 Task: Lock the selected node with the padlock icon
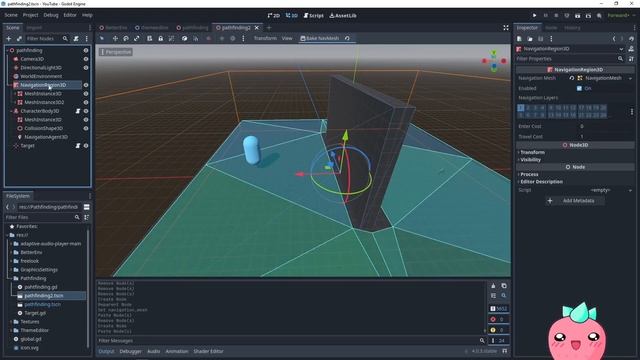point(160,38)
